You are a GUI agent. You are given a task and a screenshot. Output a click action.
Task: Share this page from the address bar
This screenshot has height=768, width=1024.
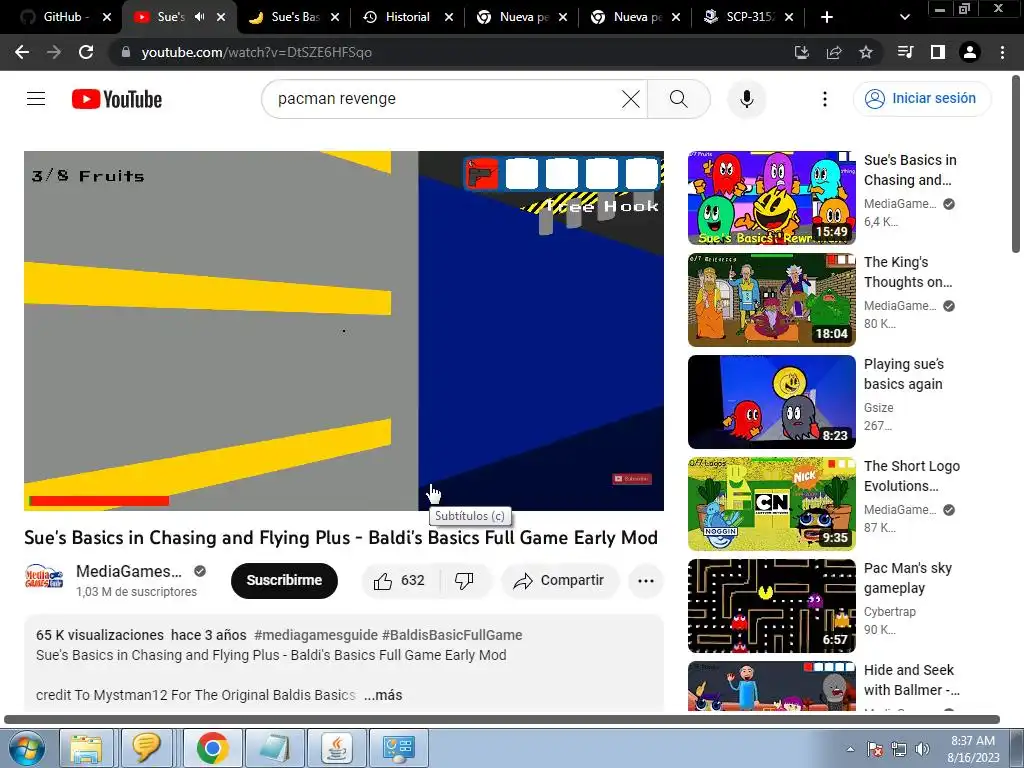coord(834,52)
